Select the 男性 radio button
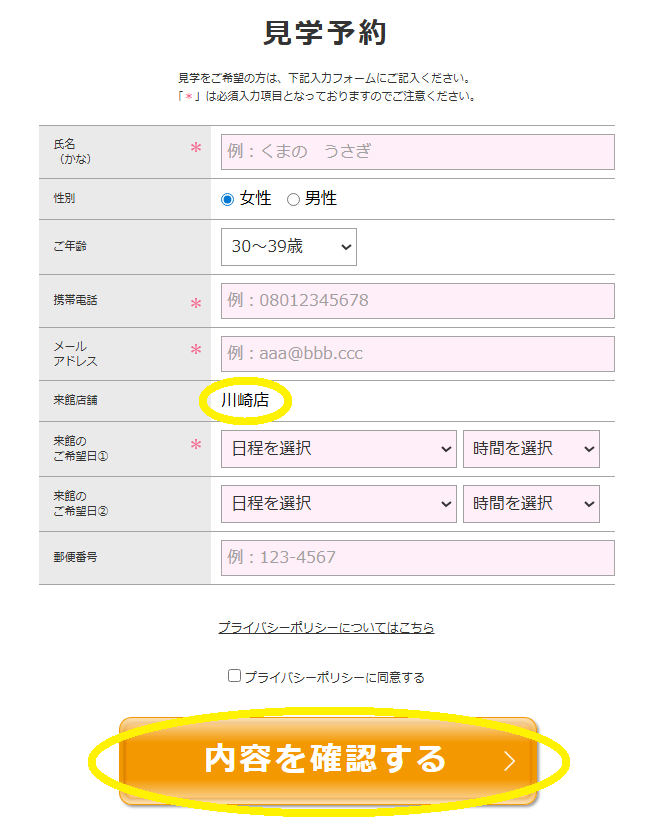 pos(293,199)
